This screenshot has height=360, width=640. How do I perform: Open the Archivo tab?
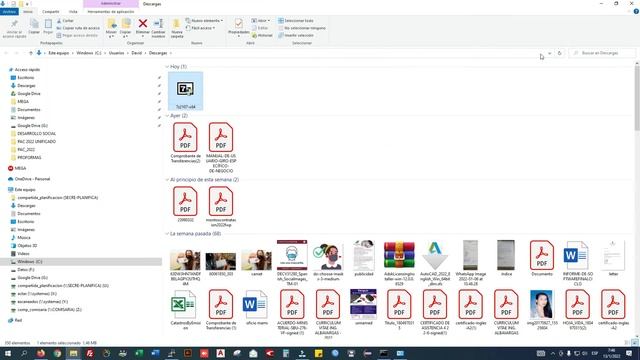[x=9, y=12]
